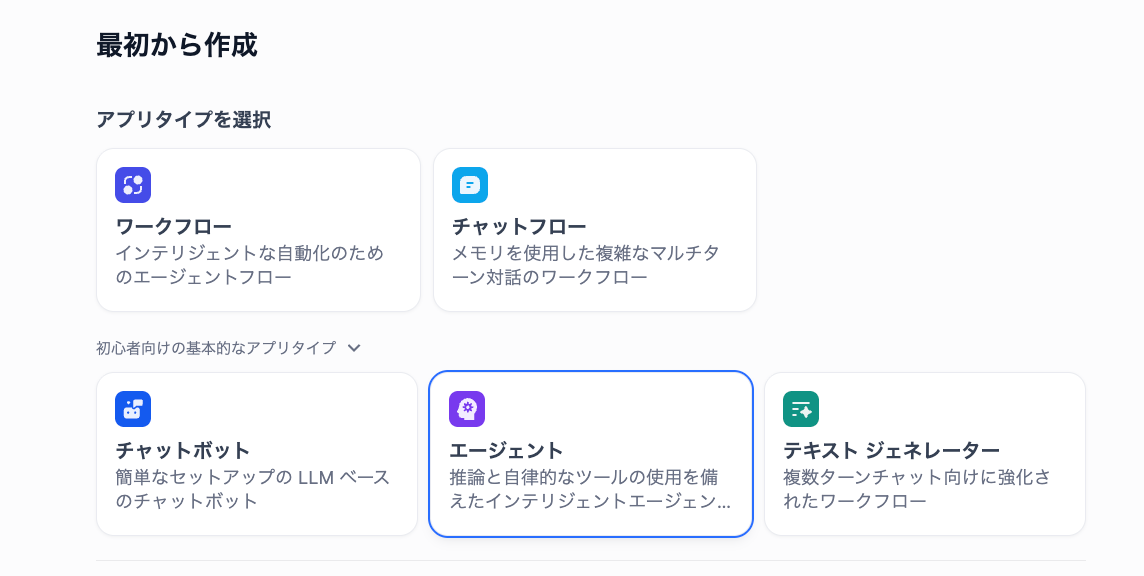
Task: Click the 'アプリタイプを選択' section label
Action: click(x=183, y=120)
